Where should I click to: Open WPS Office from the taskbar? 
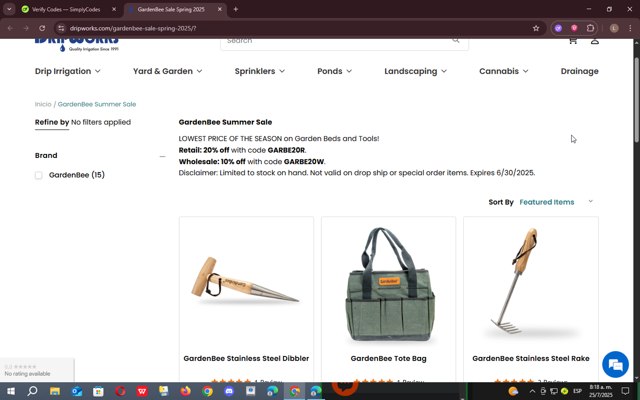142,391
